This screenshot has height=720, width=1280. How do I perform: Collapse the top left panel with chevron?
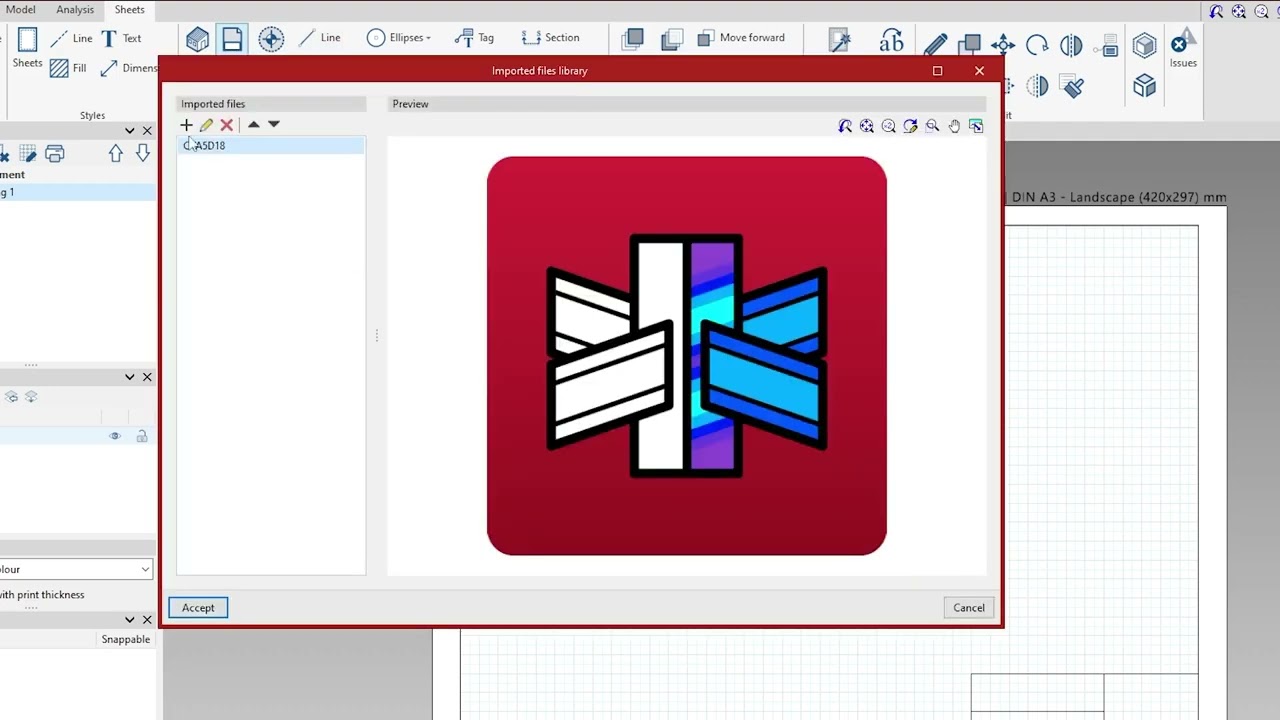click(x=129, y=131)
